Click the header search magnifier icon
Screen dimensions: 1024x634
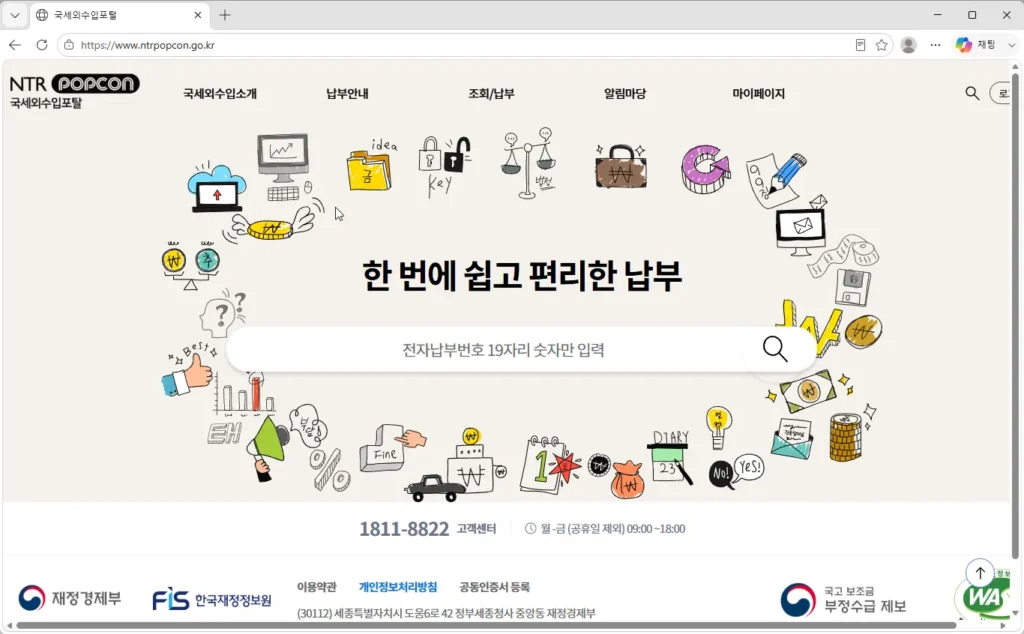click(972, 93)
